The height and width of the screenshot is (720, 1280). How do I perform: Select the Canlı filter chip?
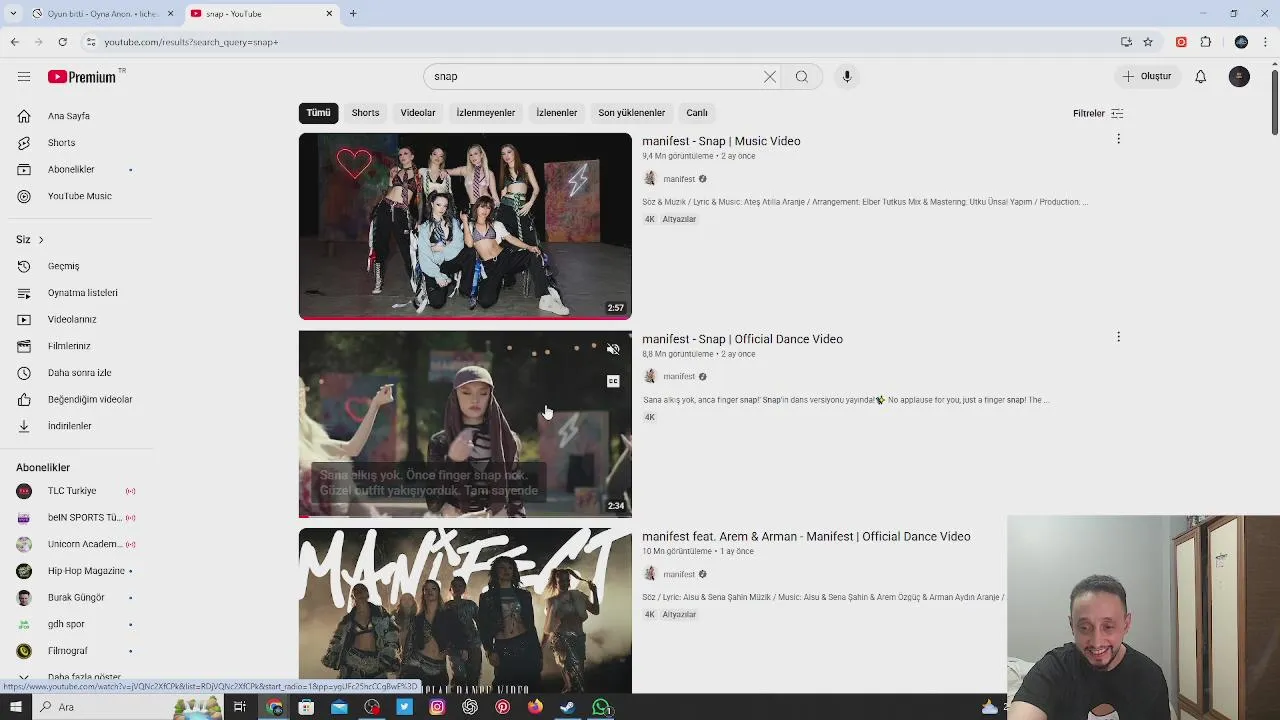pyautogui.click(x=697, y=113)
